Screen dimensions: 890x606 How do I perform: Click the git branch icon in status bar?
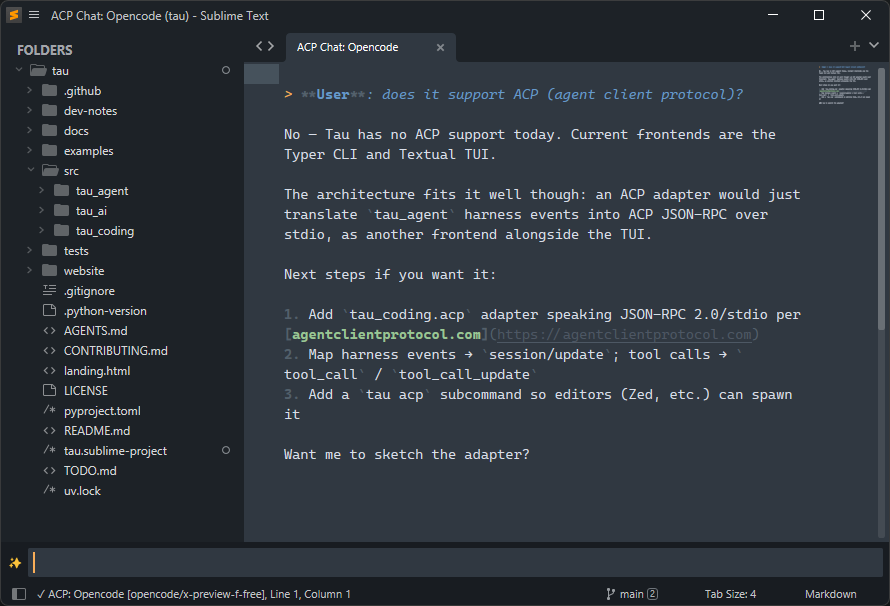click(610, 594)
